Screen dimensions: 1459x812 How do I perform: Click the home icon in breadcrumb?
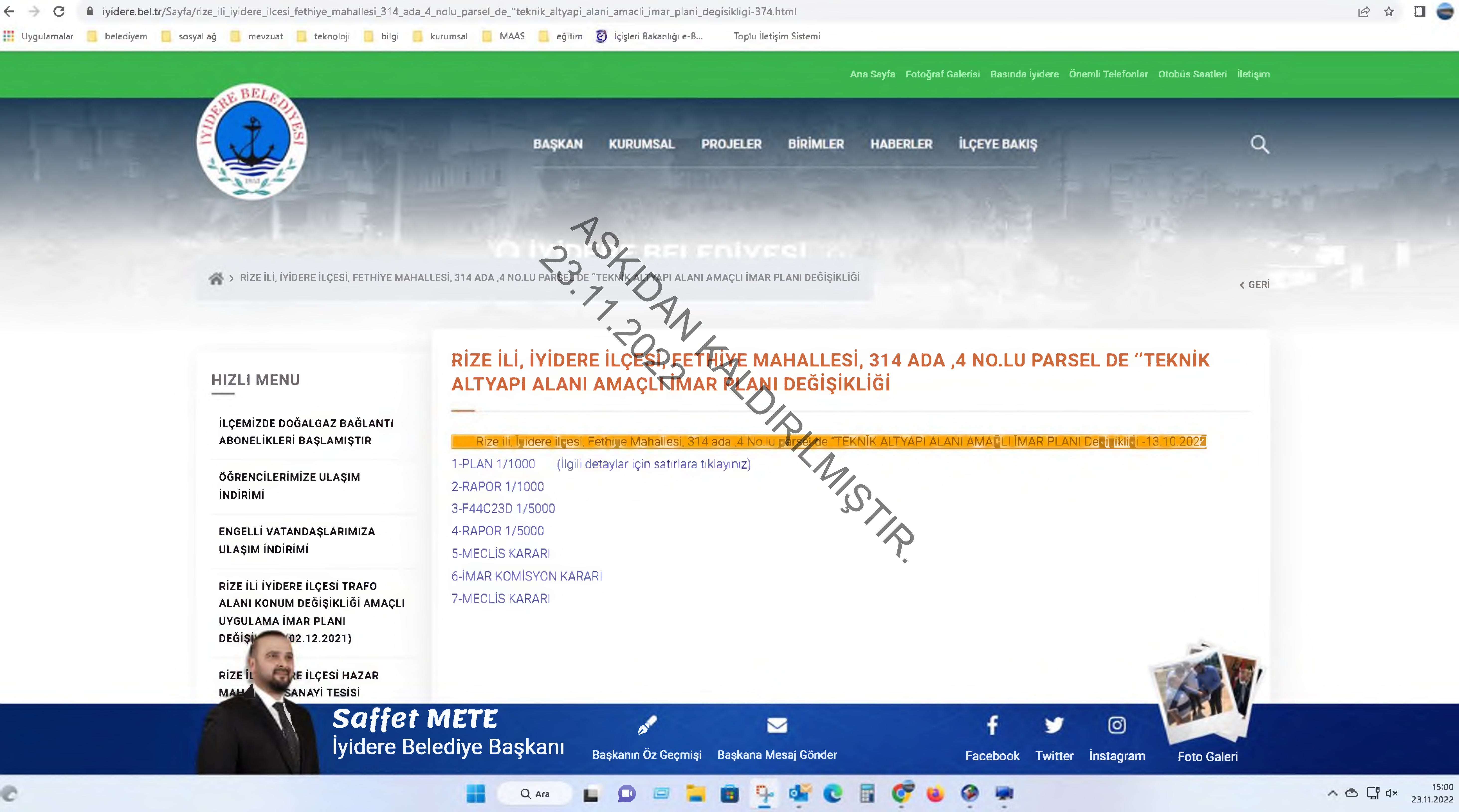(x=216, y=278)
